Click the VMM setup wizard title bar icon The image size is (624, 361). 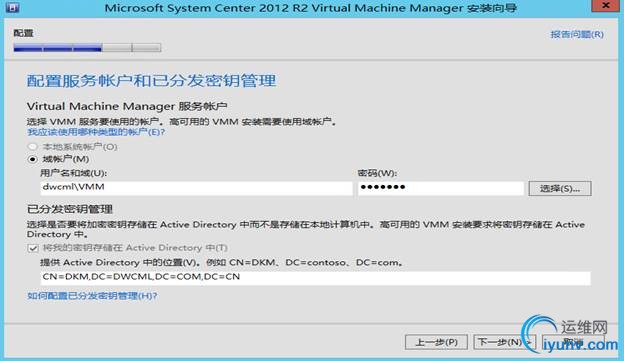[x=12, y=7]
